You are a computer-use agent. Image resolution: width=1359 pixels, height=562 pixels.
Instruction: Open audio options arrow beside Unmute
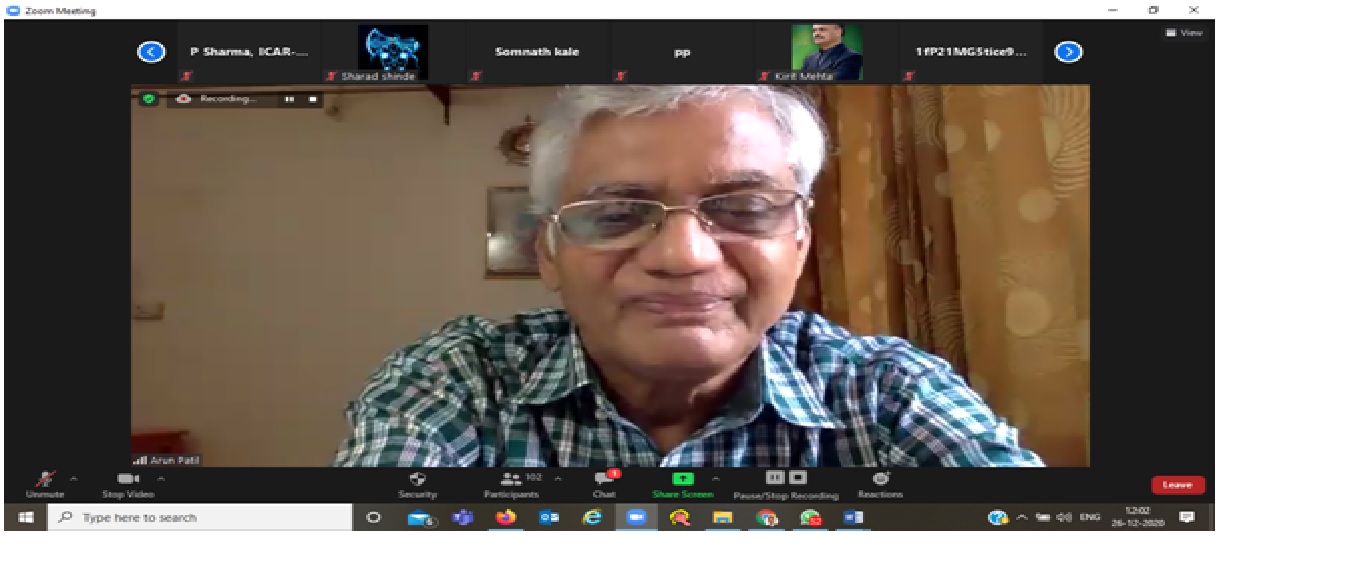tap(73, 478)
